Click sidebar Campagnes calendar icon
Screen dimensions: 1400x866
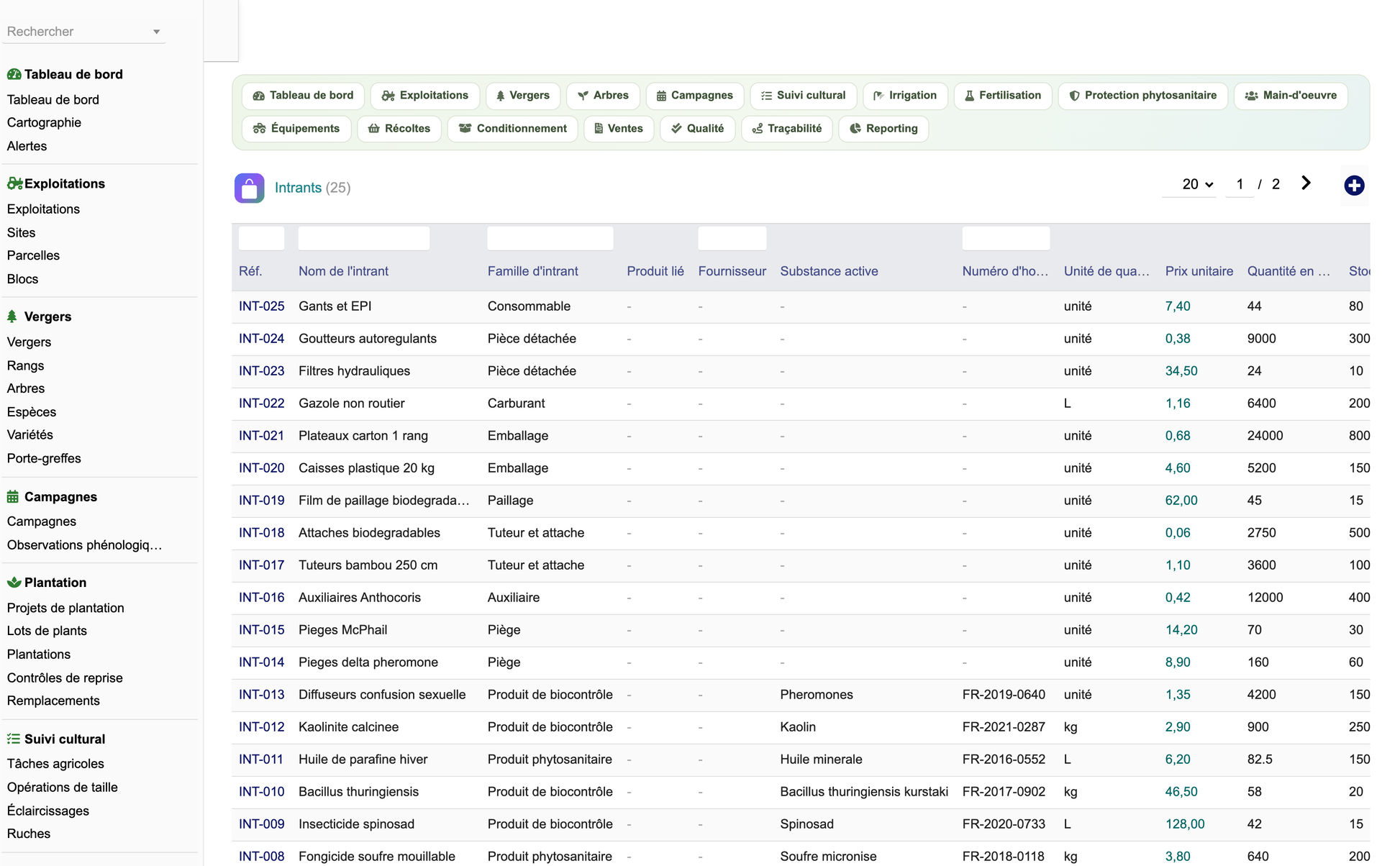tap(13, 497)
